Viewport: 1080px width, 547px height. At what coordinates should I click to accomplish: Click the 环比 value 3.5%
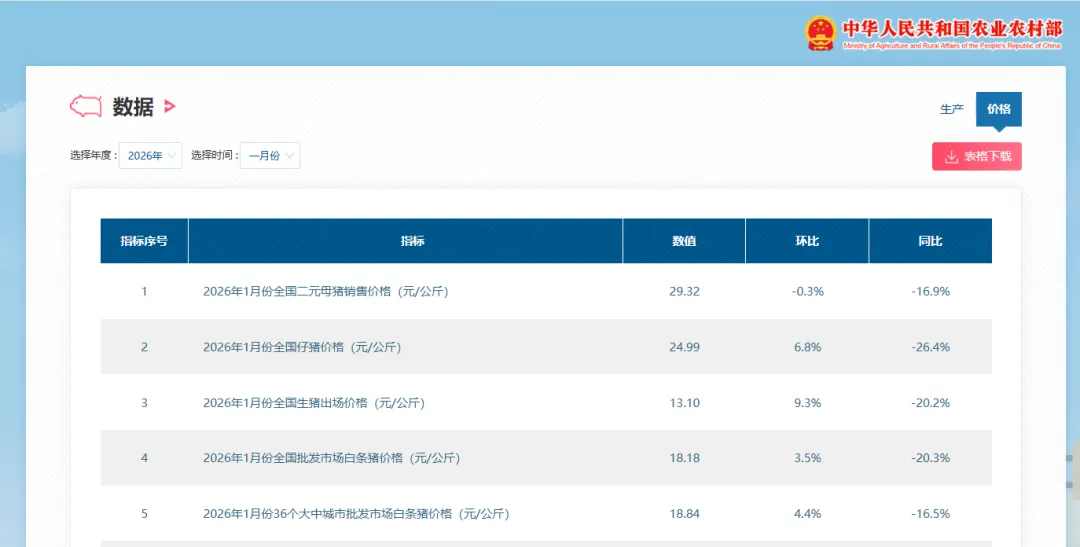[x=807, y=458]
